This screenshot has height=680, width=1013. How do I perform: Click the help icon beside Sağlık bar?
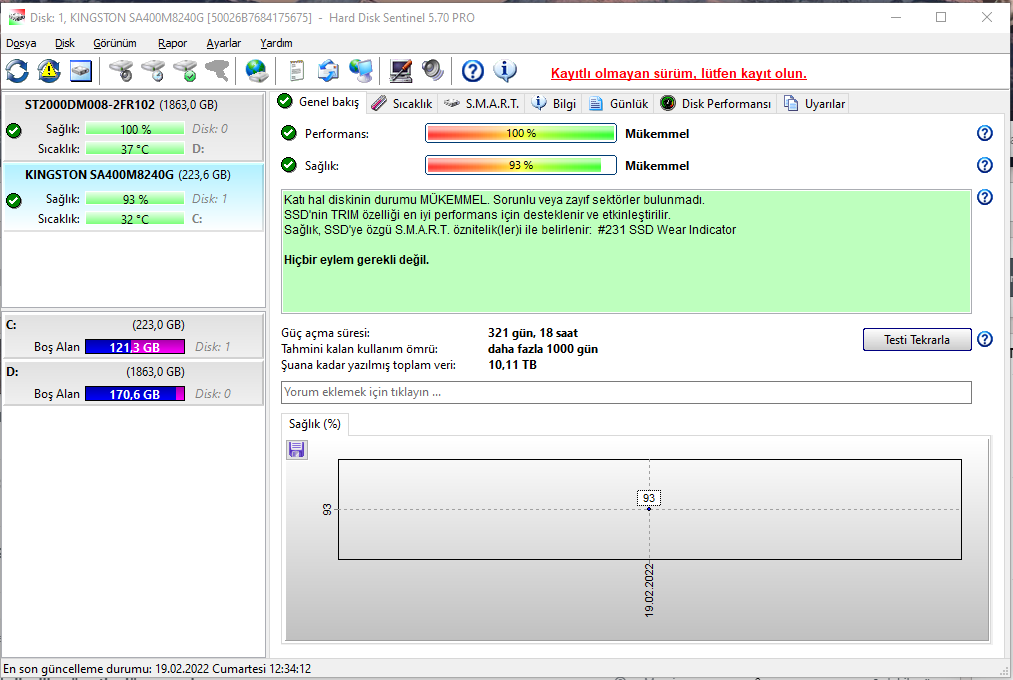pos(985,165)
